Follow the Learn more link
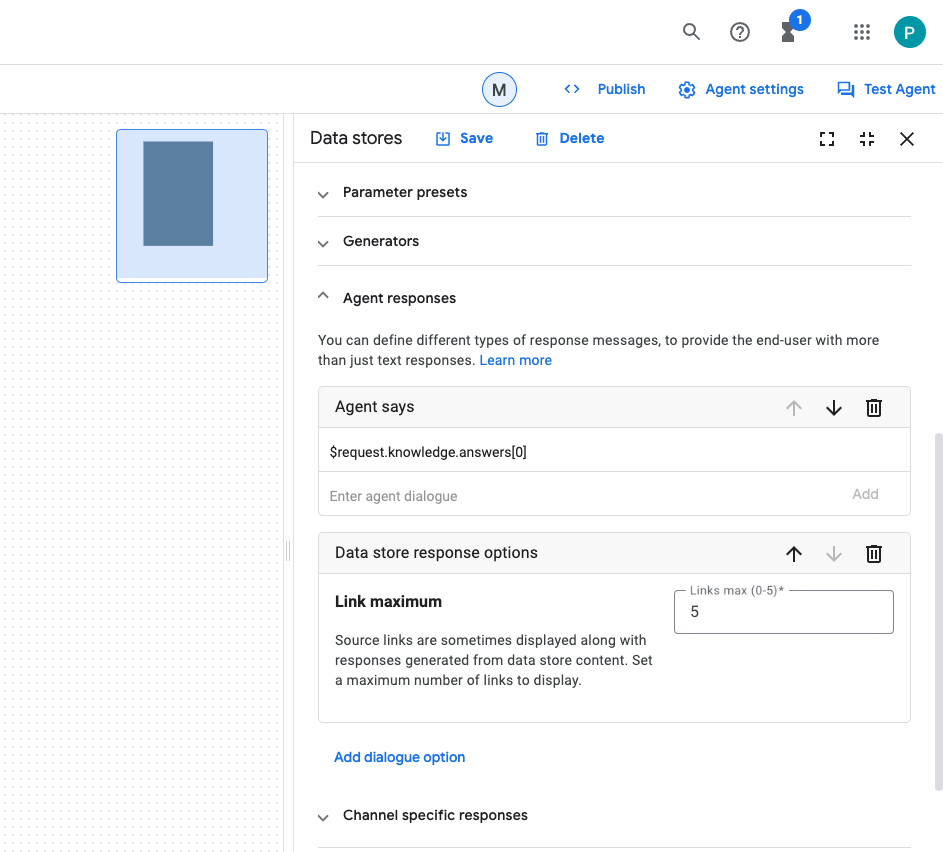This screenshot has width=943, height=852. click(x=515, y=360)
